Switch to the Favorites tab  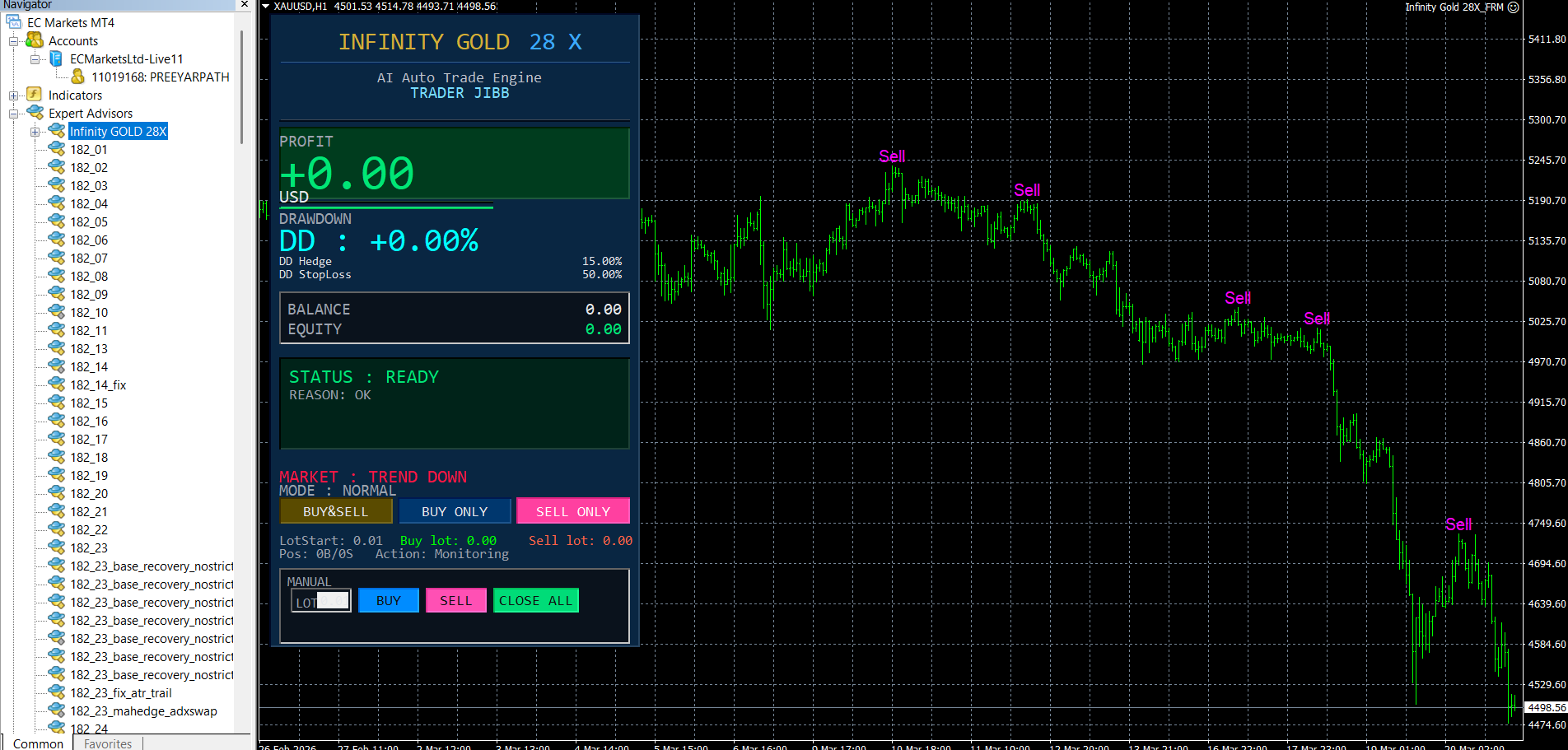click(108, 743)
